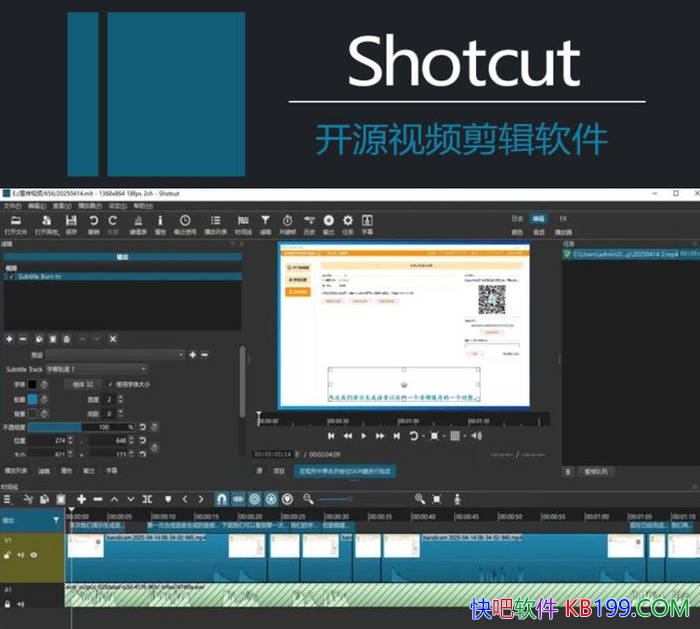
Task: Mute the A1 audio track
Action: point(21,604)
